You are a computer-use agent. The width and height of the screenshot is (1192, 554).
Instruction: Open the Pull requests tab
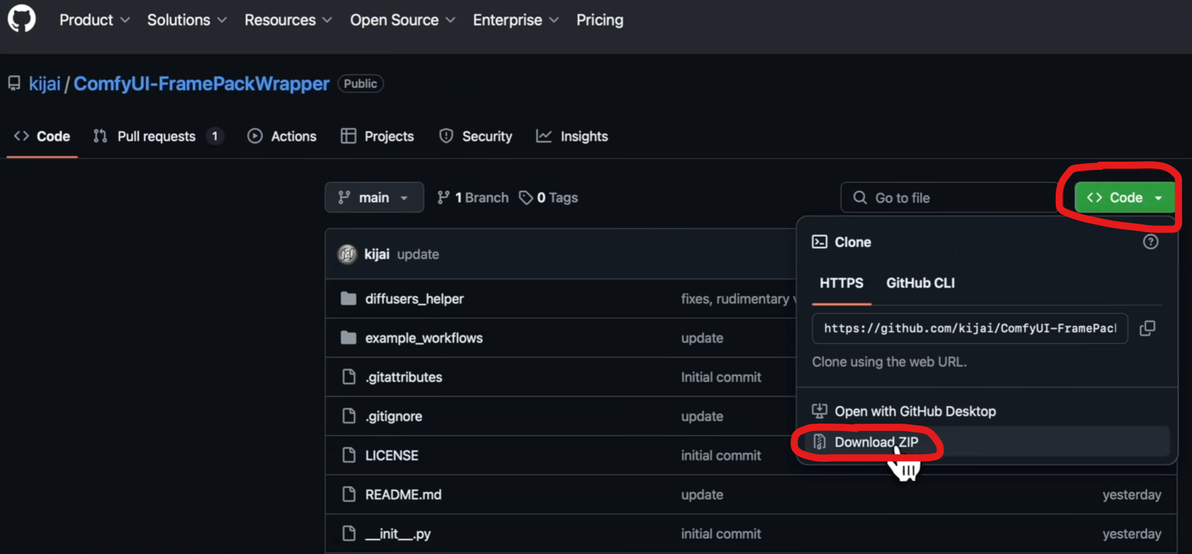(x=156, y=136)
